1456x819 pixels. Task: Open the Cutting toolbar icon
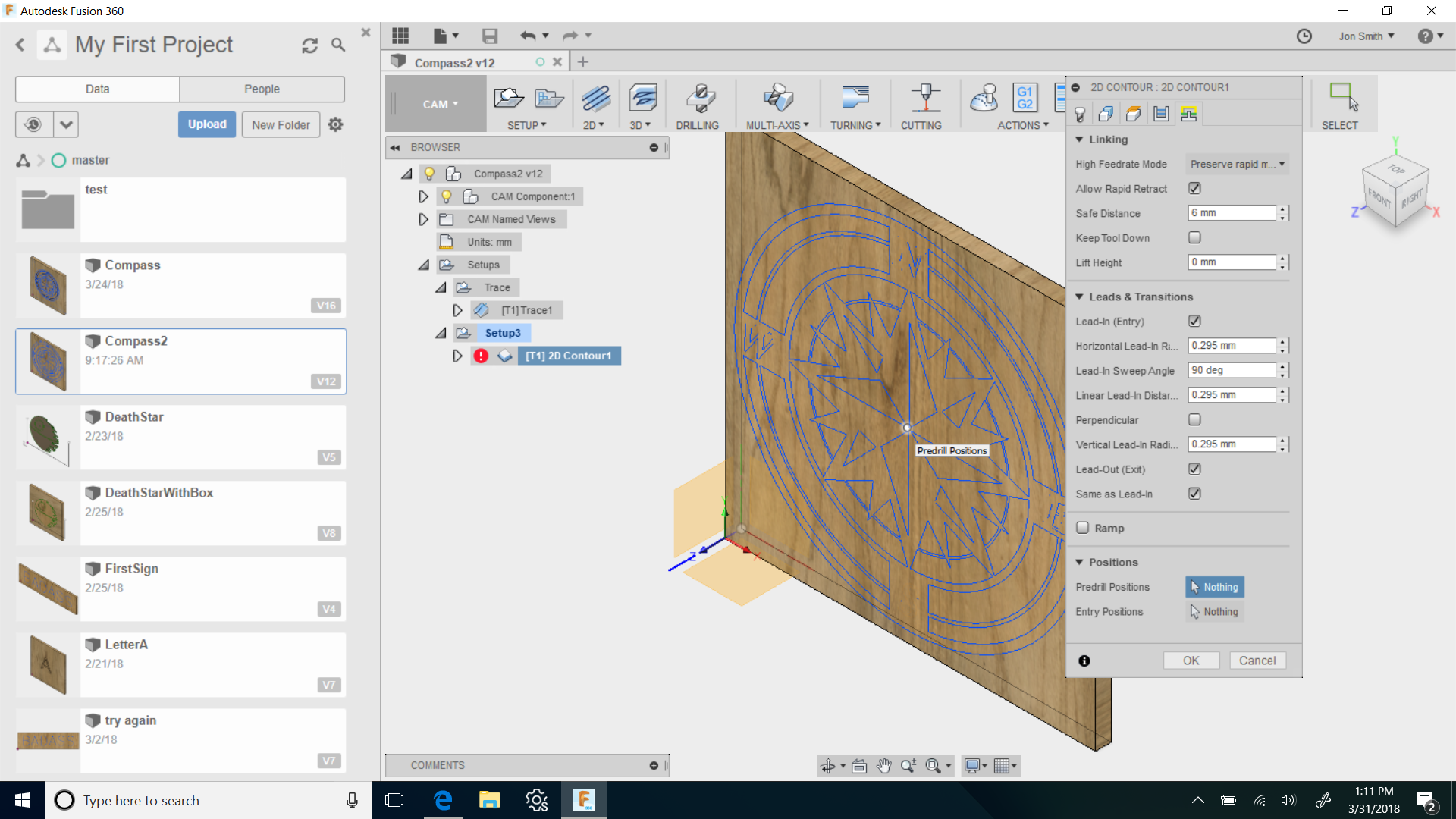tap(924, 99)
